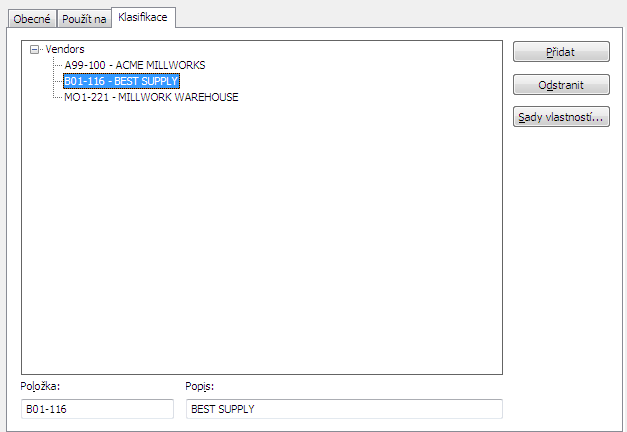Click the Přidat button
Image resolution: width=627 pixels, height=432 pixels.
tap(561, 52)
